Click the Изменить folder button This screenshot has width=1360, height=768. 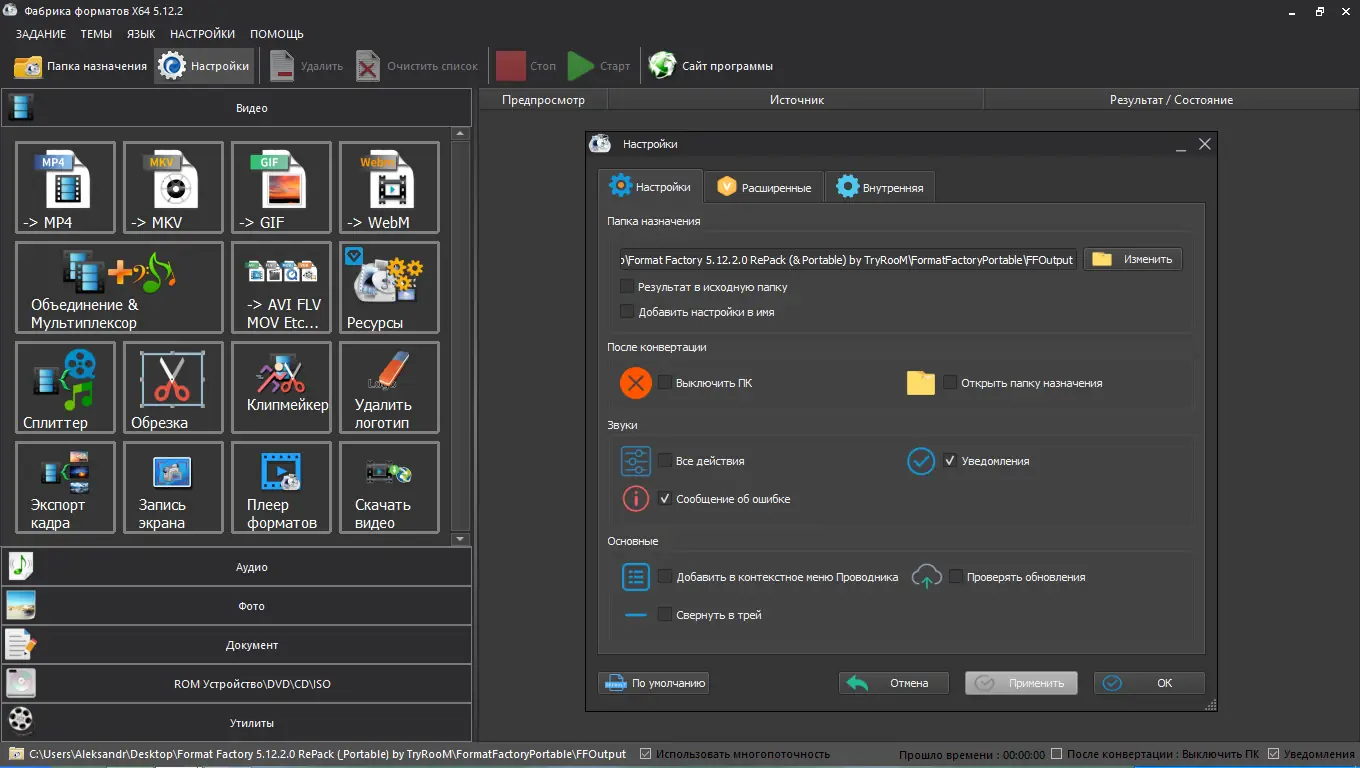pyautogui.click(x=1133, y=259)
